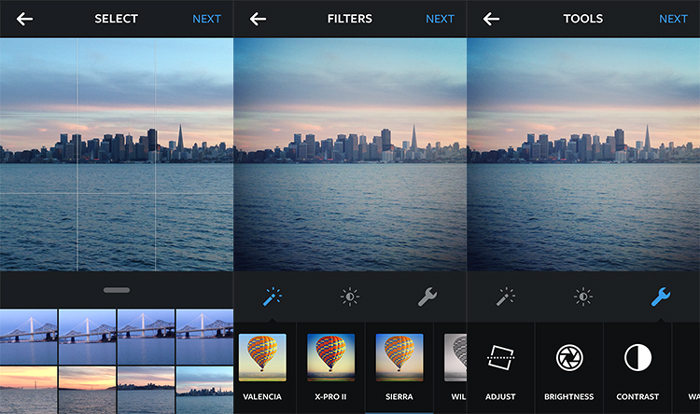Apply the Valencia filter
The width and height of the screenshot is (700, 414).
(x=263, y=358)
